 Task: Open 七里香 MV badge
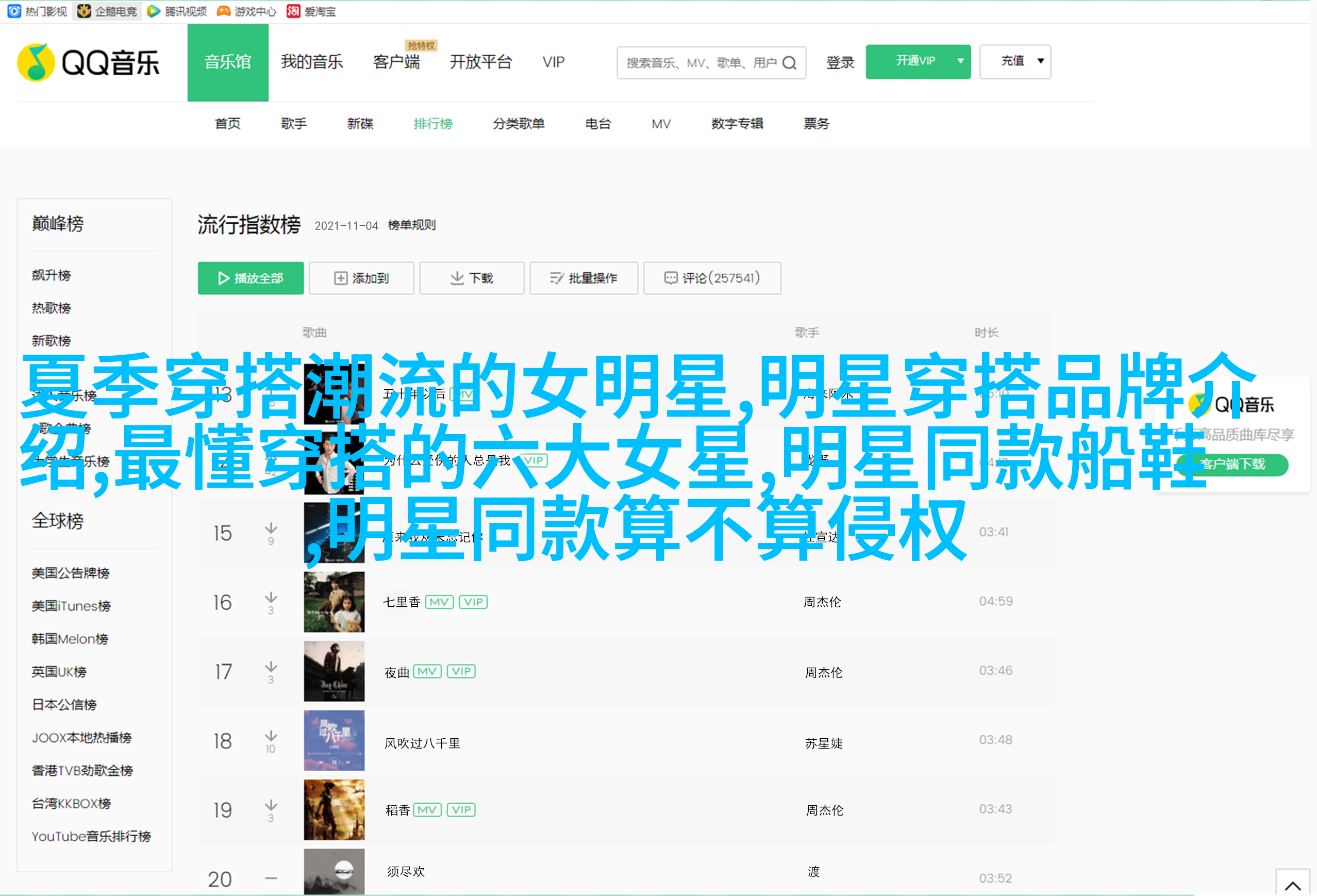(x=439, y=602)
